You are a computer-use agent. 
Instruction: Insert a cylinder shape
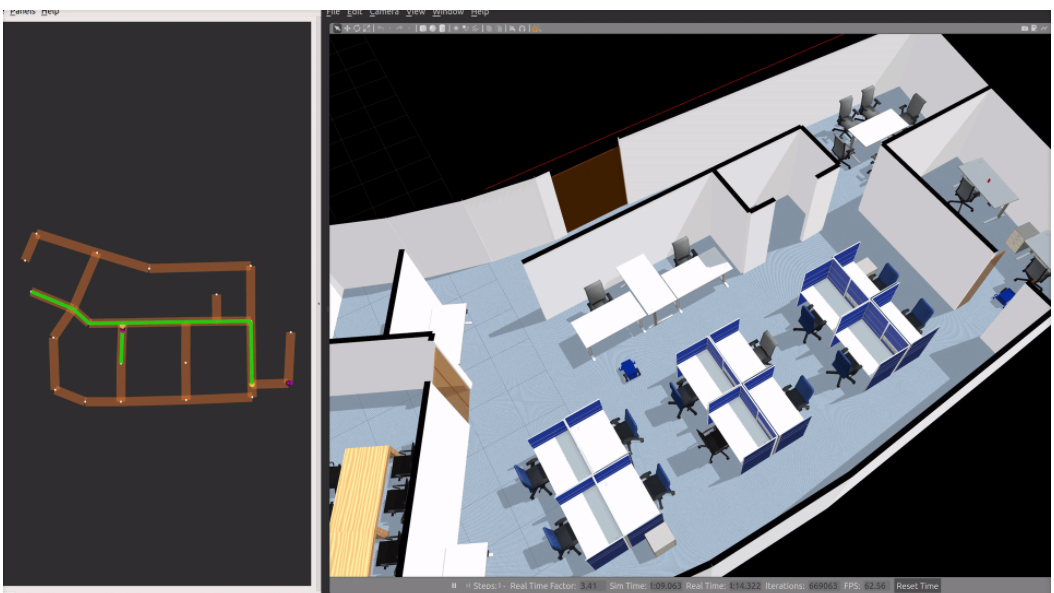(x=442, y=28)
